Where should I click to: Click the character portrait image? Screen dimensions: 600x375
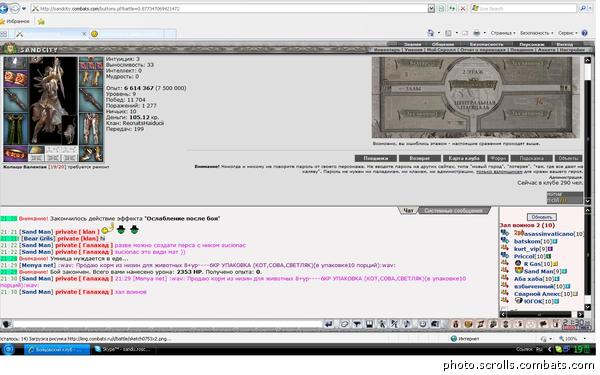pyautogui.click(x=53, y=101)
